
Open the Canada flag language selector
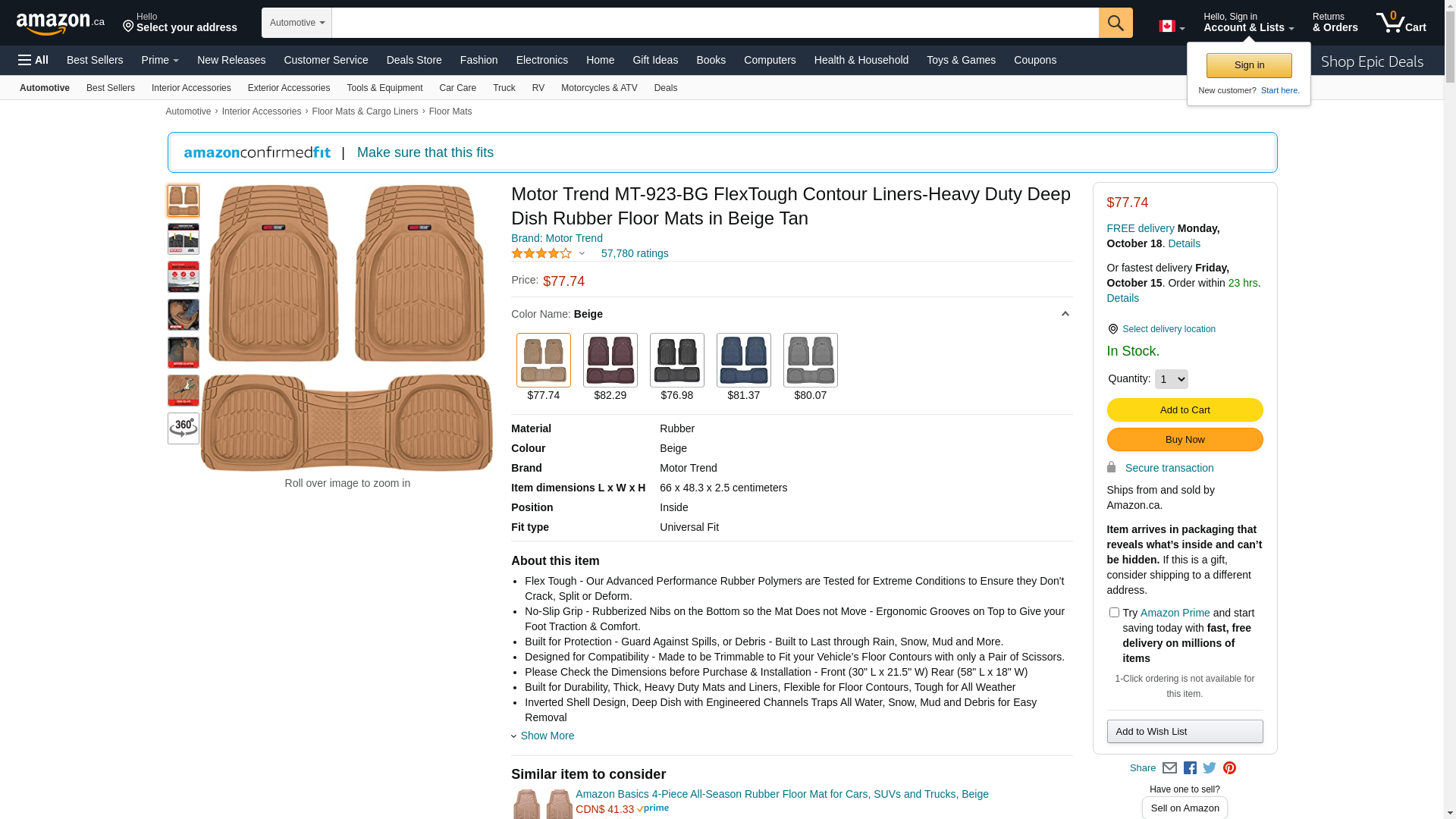click(x=1171, y=27)
